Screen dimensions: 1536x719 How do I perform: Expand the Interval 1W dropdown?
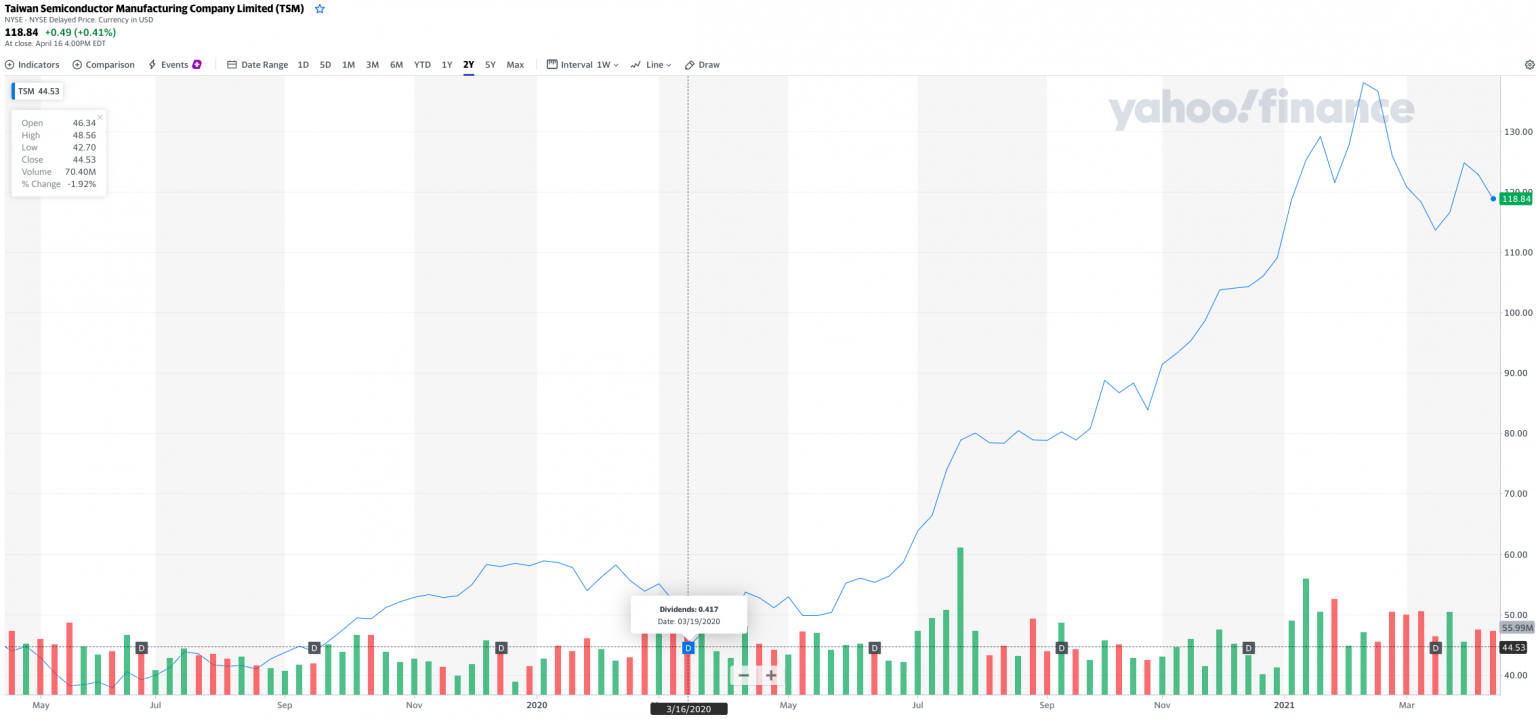583,65
